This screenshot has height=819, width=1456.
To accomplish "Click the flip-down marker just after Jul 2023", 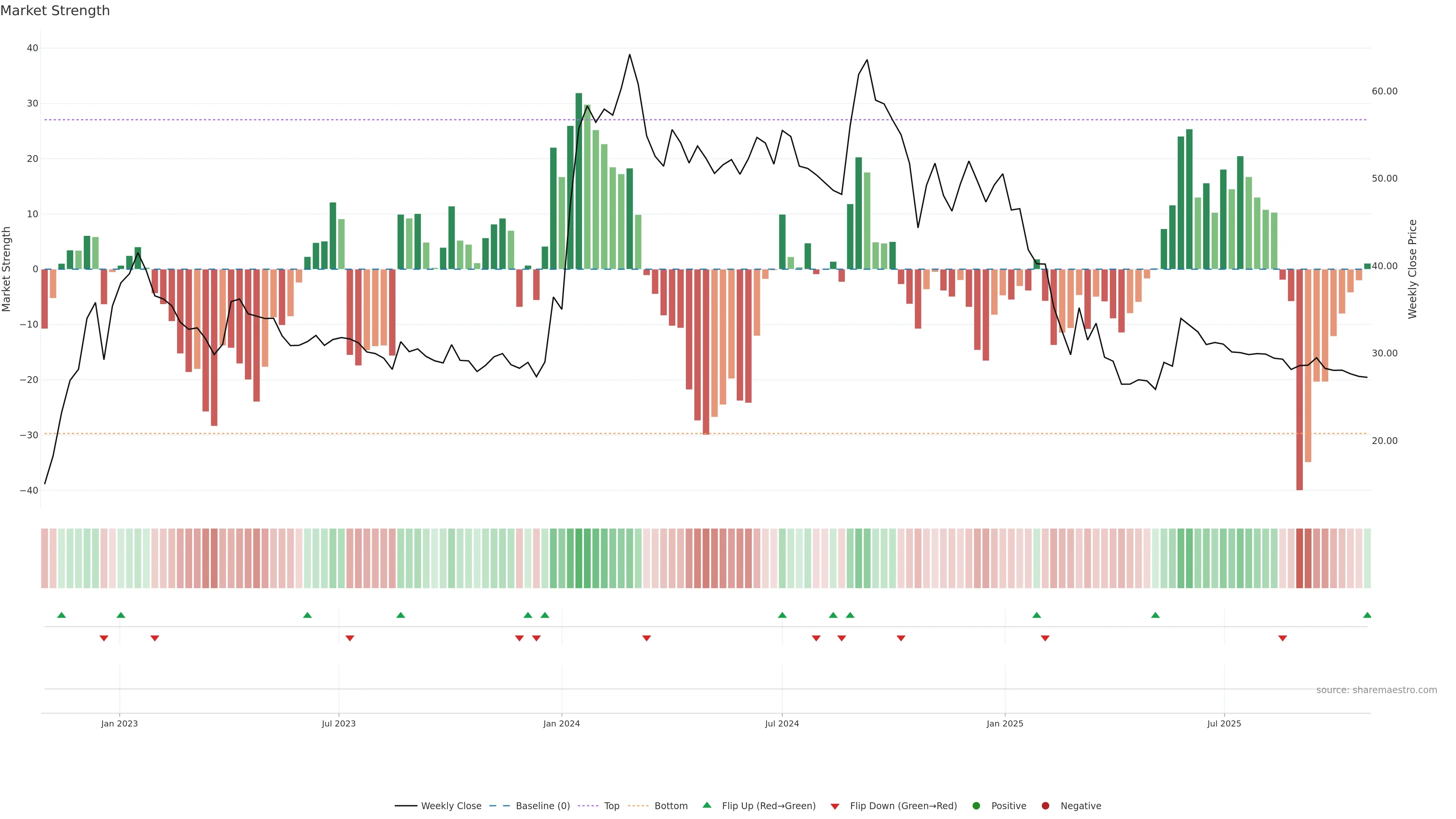I will pos(350,638).
